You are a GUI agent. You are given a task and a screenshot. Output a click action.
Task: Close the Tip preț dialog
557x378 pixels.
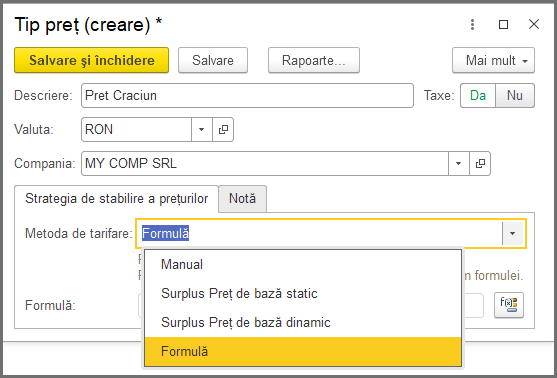tap(534, 25)
